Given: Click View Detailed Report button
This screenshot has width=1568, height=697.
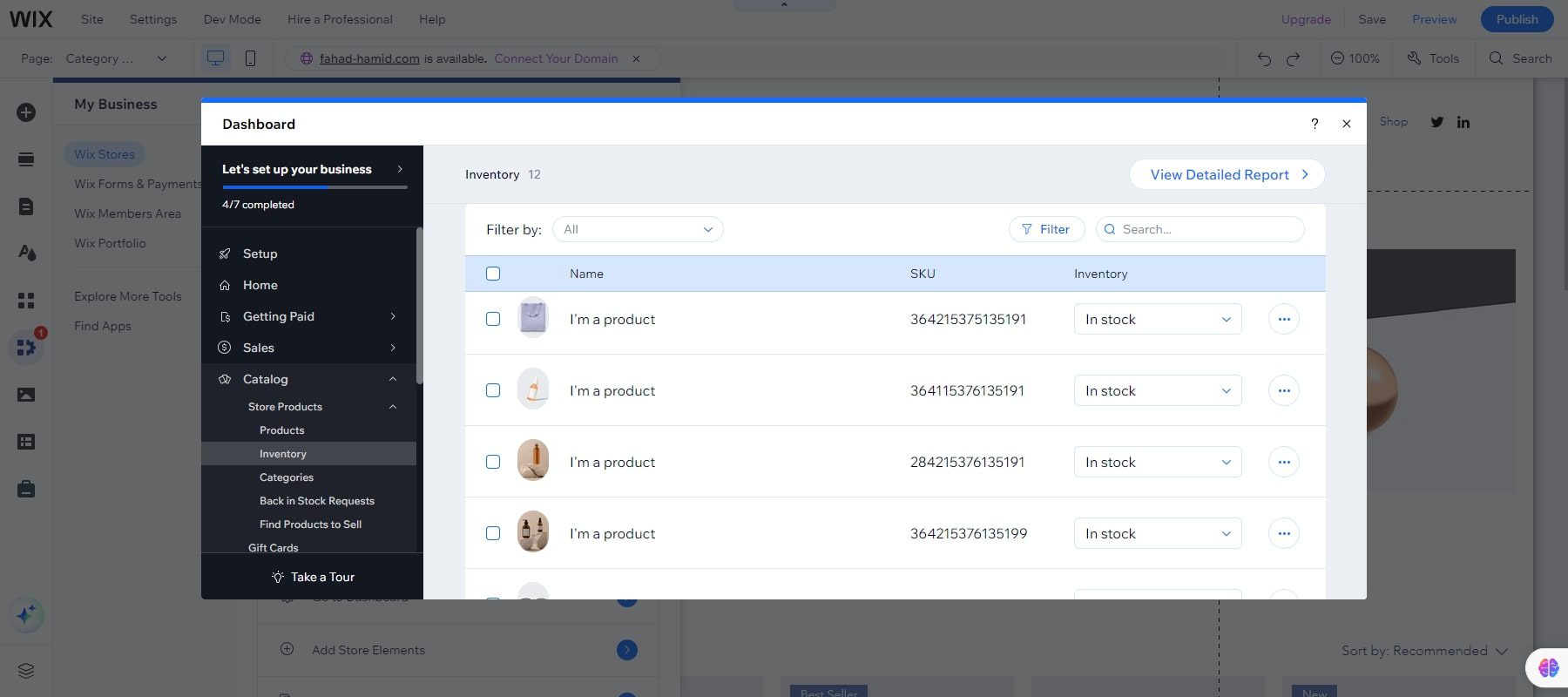Looking at the screenshot, I should tap(1227, 174).
